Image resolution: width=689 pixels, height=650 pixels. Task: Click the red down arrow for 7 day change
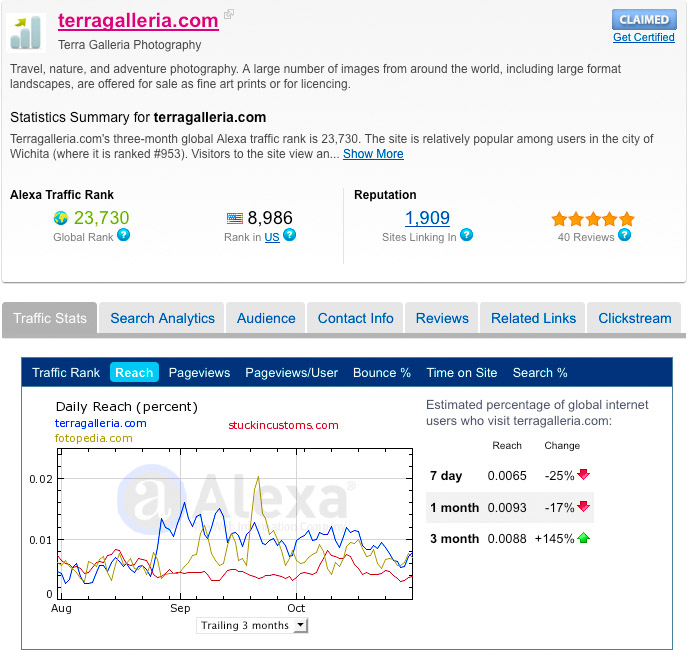584,475
